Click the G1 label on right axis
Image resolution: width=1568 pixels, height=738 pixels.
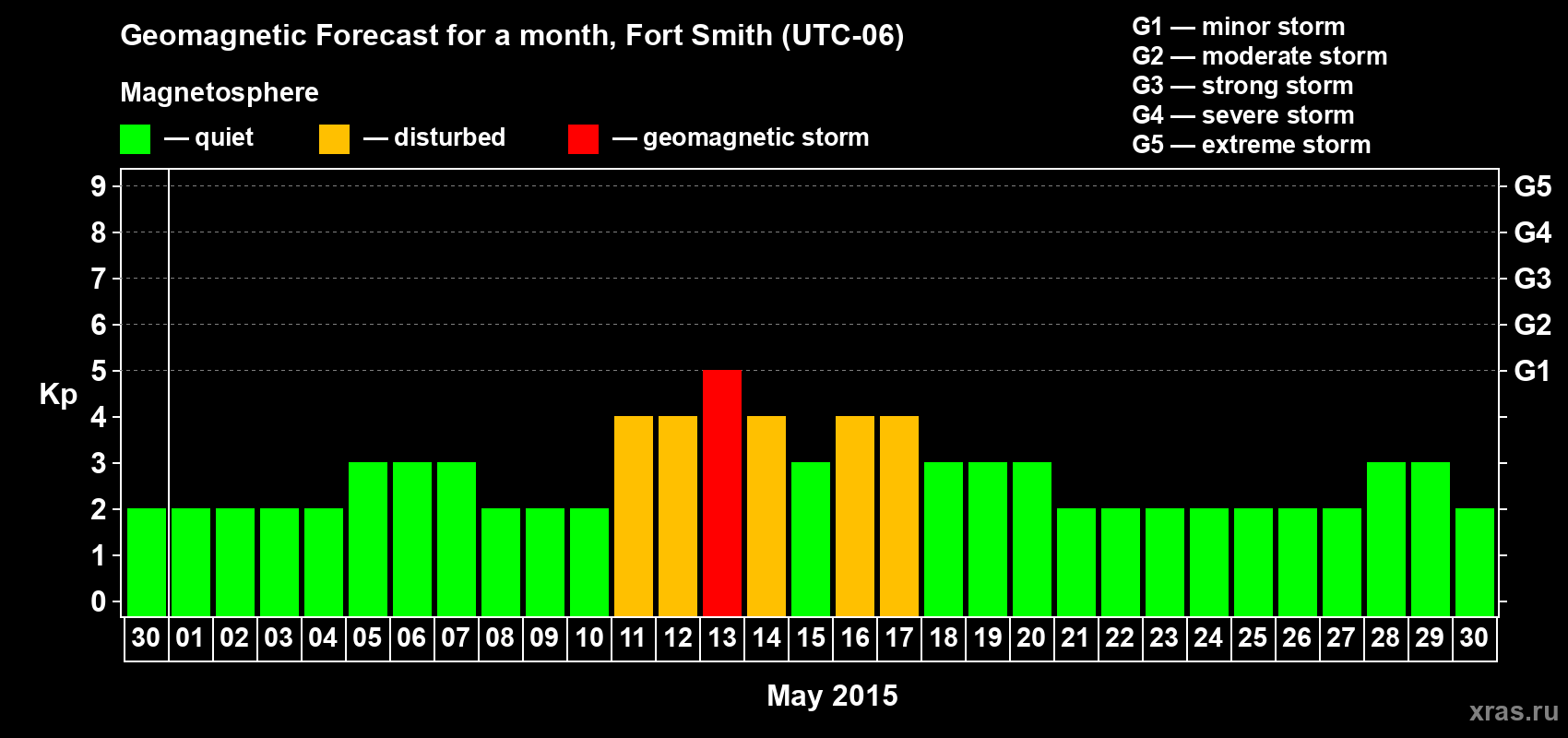[1532, 371]
